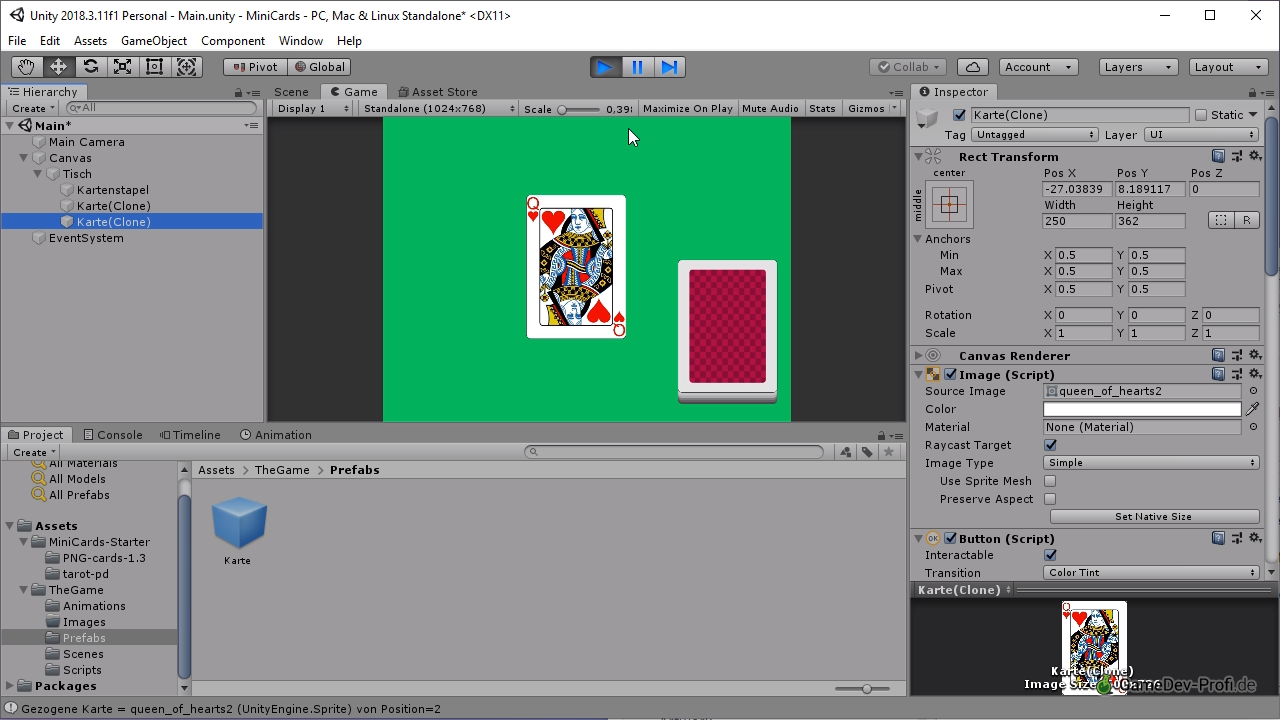This screenshot has height=720, width=1280.
Task: Toggle Play mode button
Action: (x=605, y=67)
